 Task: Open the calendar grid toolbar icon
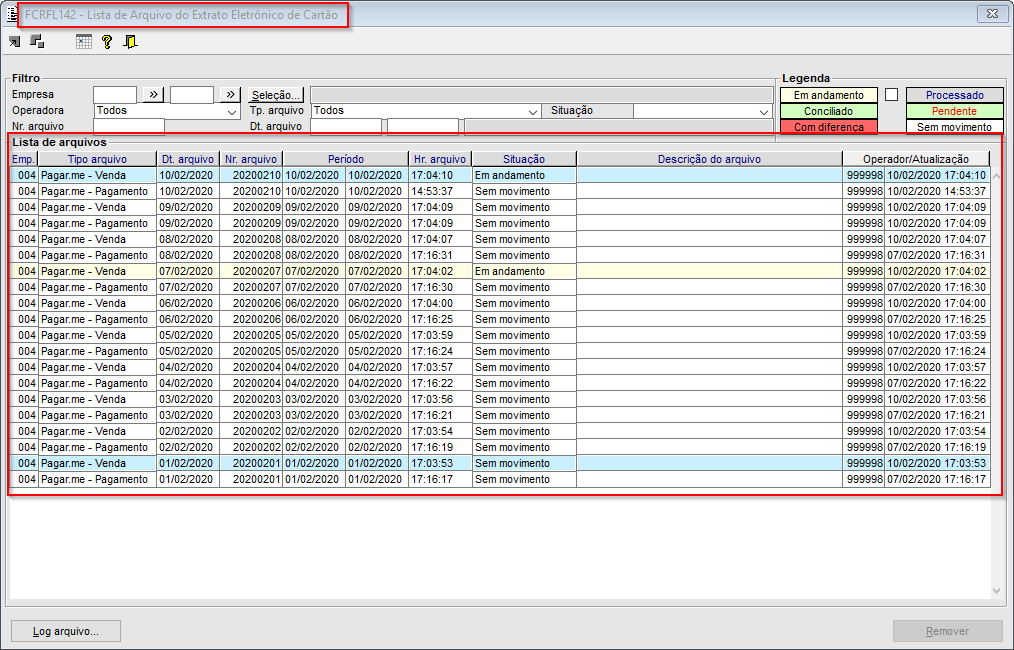pyautogui.click(x=83, y=42)
